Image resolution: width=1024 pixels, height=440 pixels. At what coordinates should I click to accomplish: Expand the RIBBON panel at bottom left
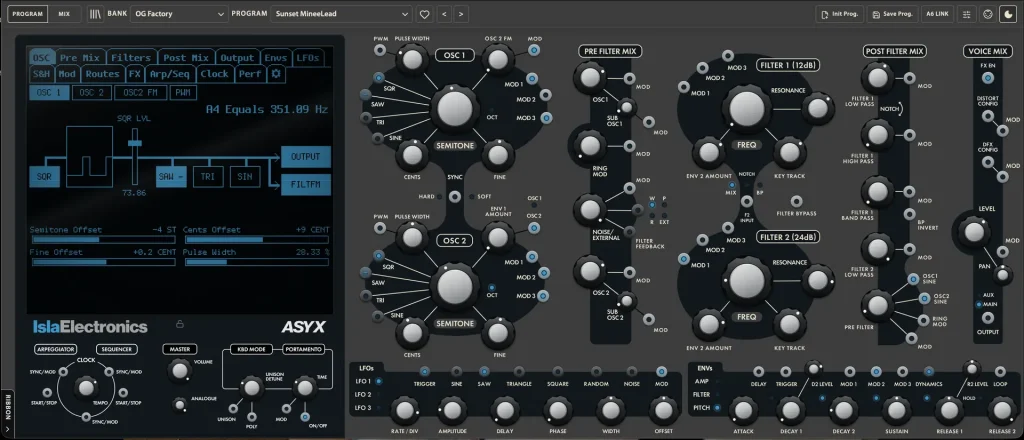pos(8,415)
